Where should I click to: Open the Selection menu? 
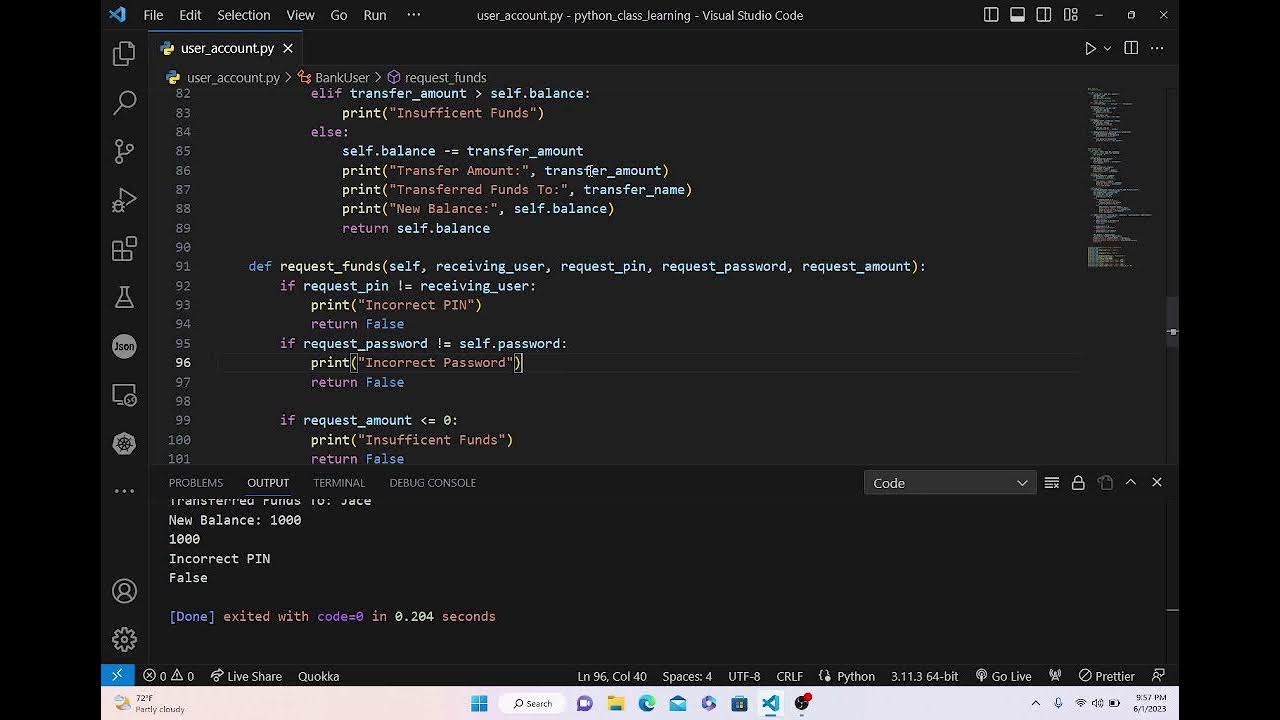pos(244,15)
